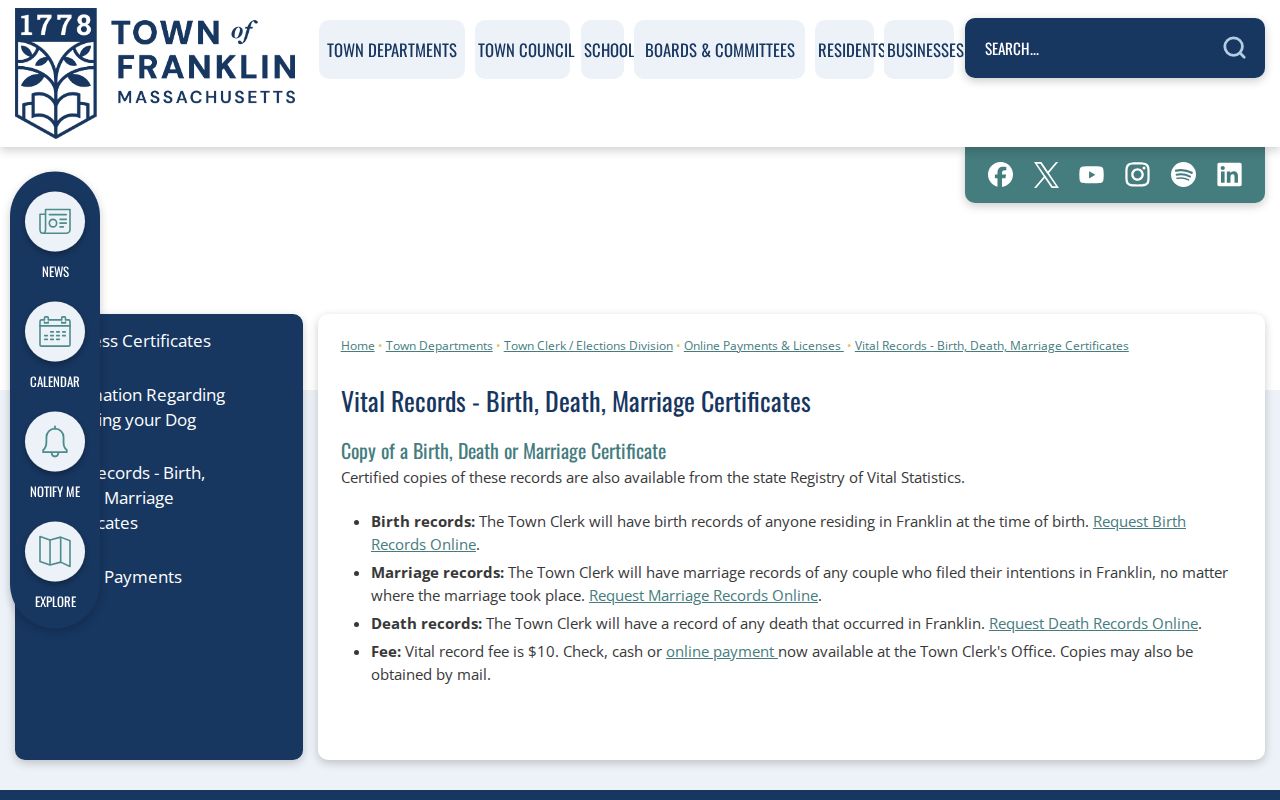Click 'Copy of a Birth, Death or Marriage Certificate' subheading
This screenshot has height=800, width=1280.
click(x=503, y=451)
